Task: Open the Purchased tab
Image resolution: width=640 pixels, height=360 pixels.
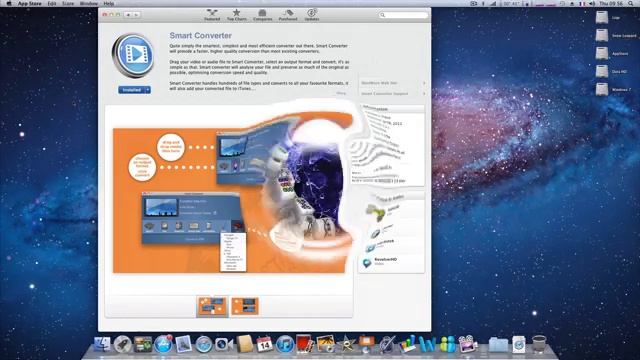Action: [288, 15]
